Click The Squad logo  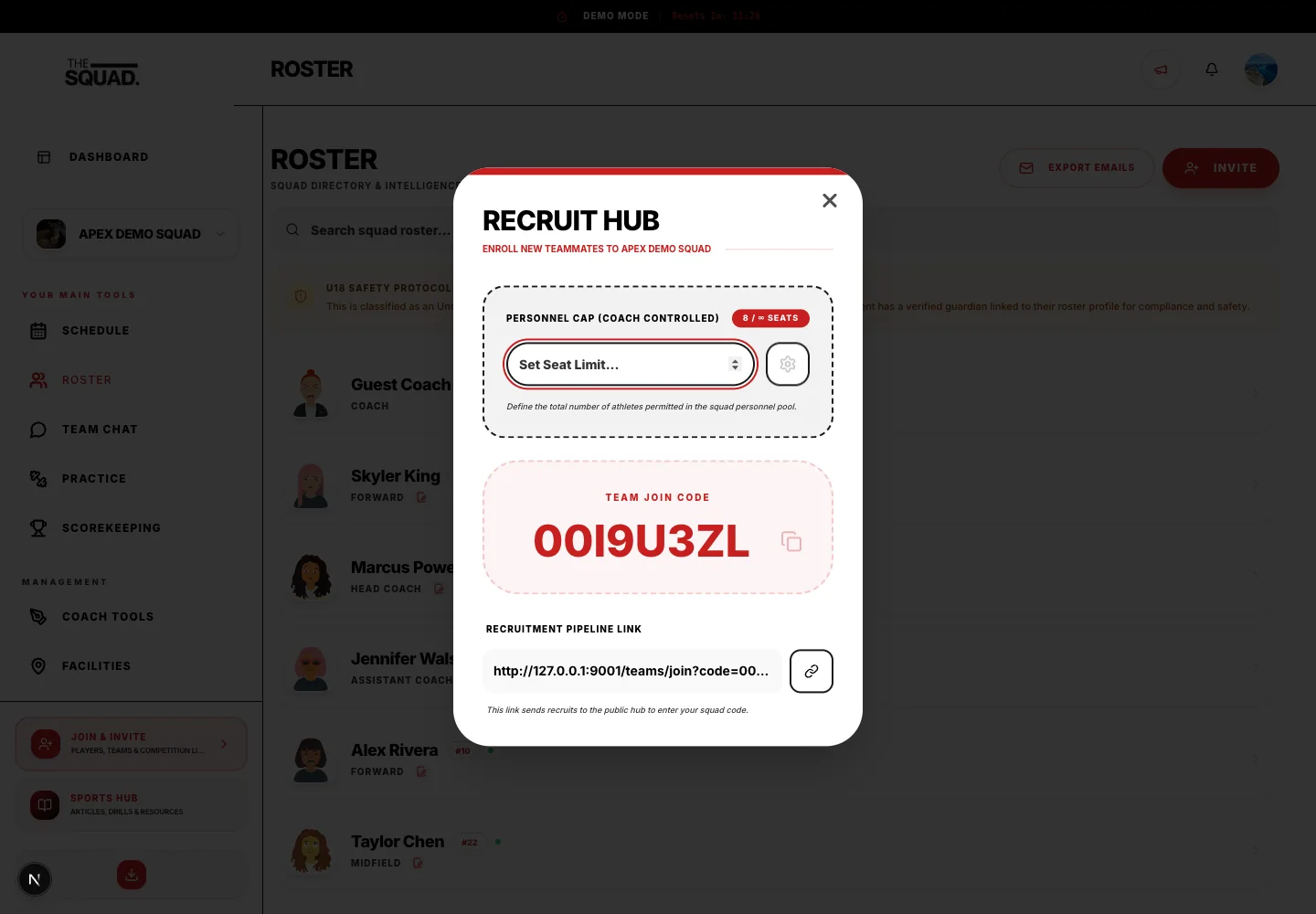click(101, 72)
